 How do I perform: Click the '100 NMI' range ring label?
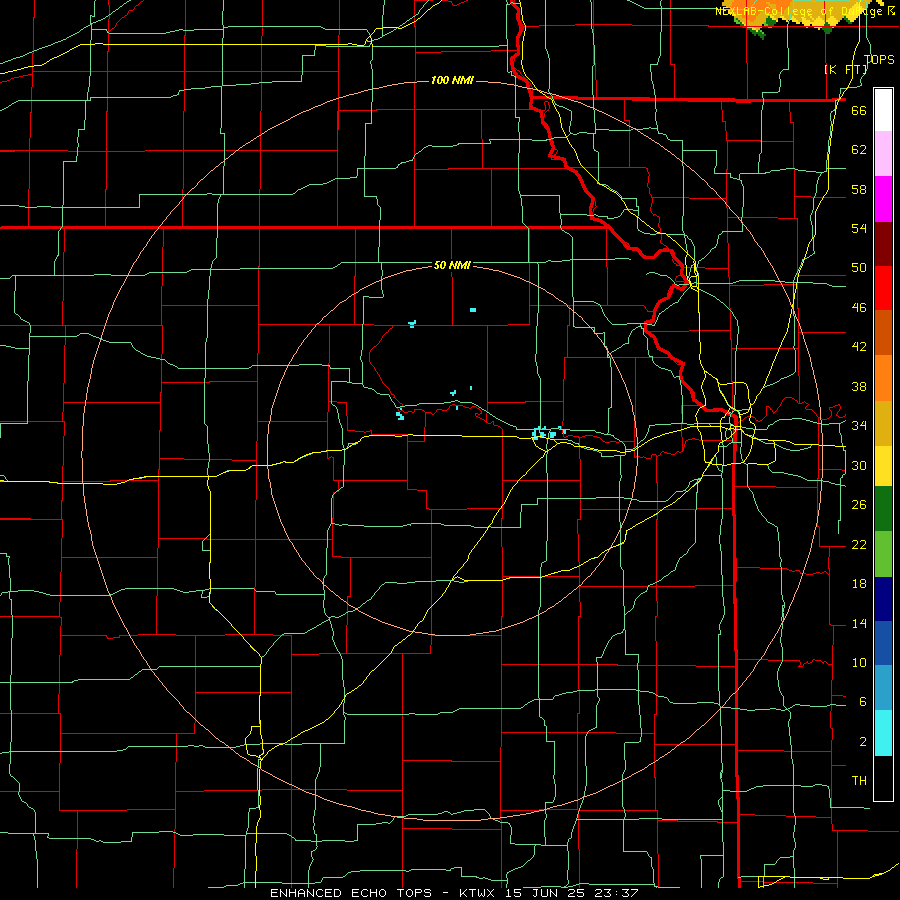pyautogui.click(x=452, y=80)
